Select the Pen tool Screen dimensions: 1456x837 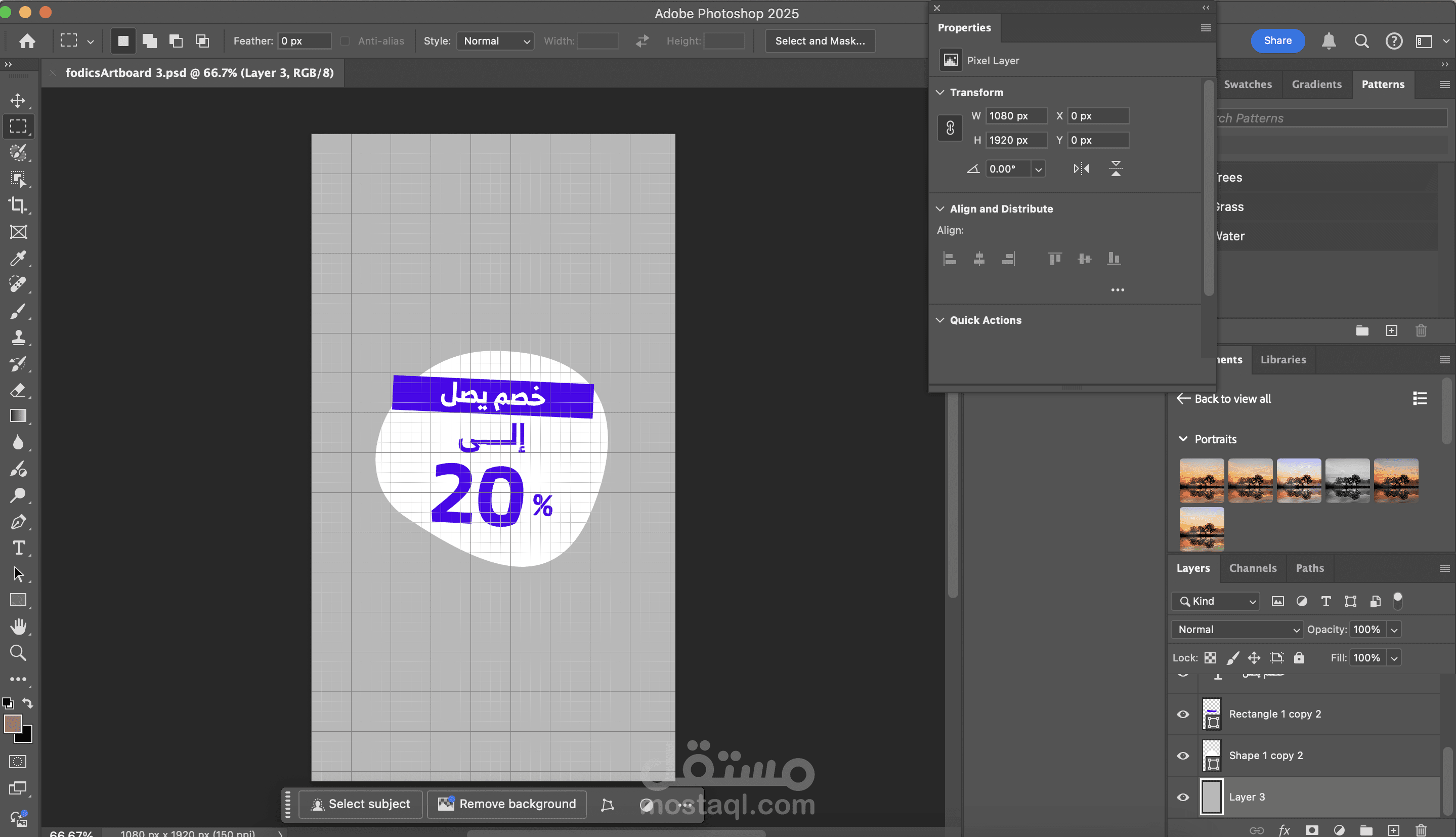coord(18,522)
